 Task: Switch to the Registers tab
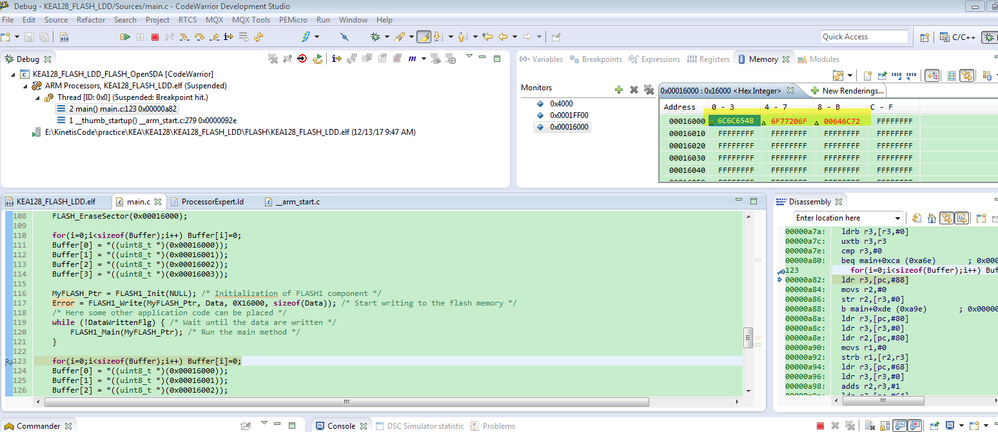709,59
